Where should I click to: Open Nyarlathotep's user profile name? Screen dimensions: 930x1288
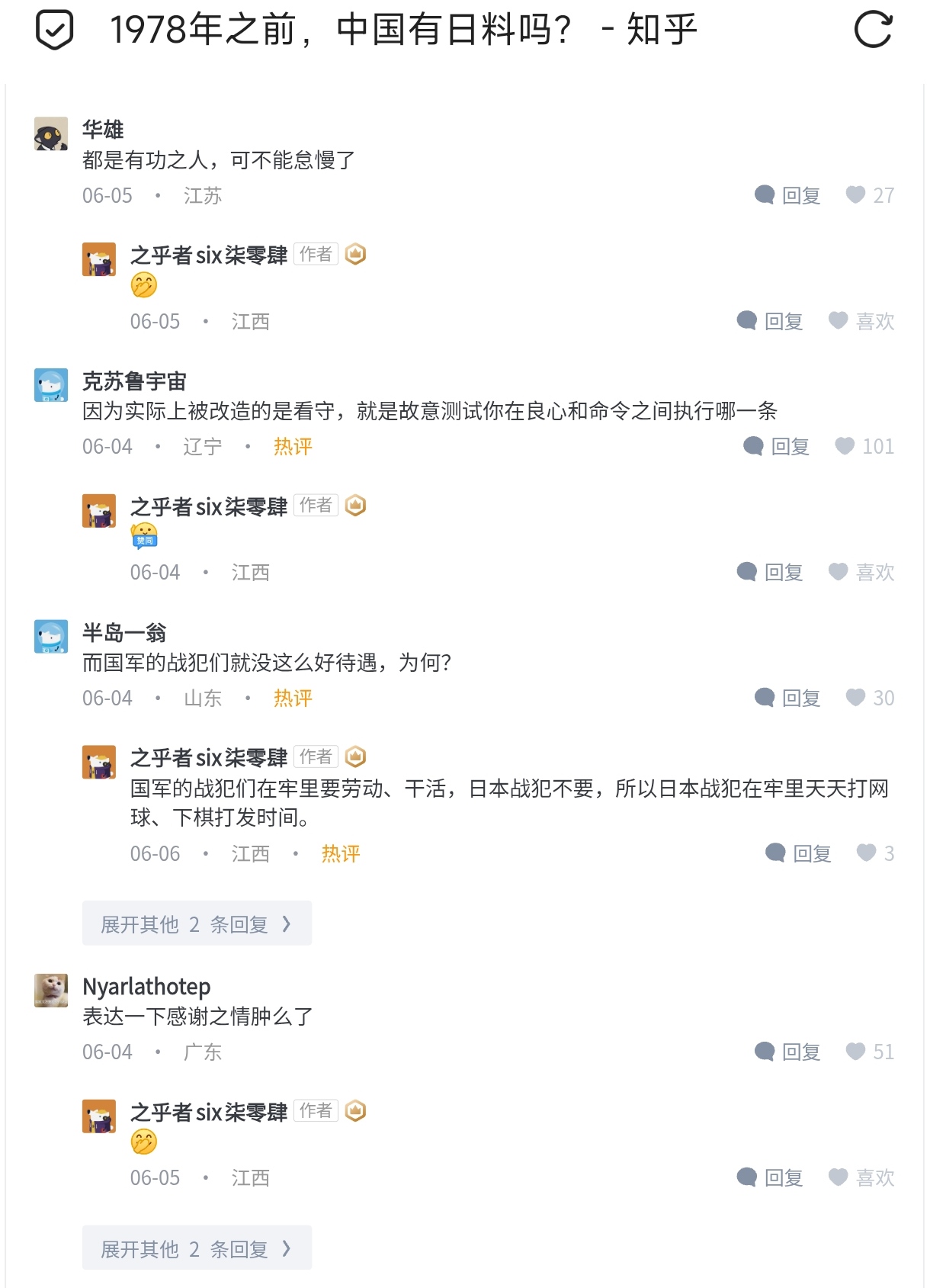click(x=146, y=987)
